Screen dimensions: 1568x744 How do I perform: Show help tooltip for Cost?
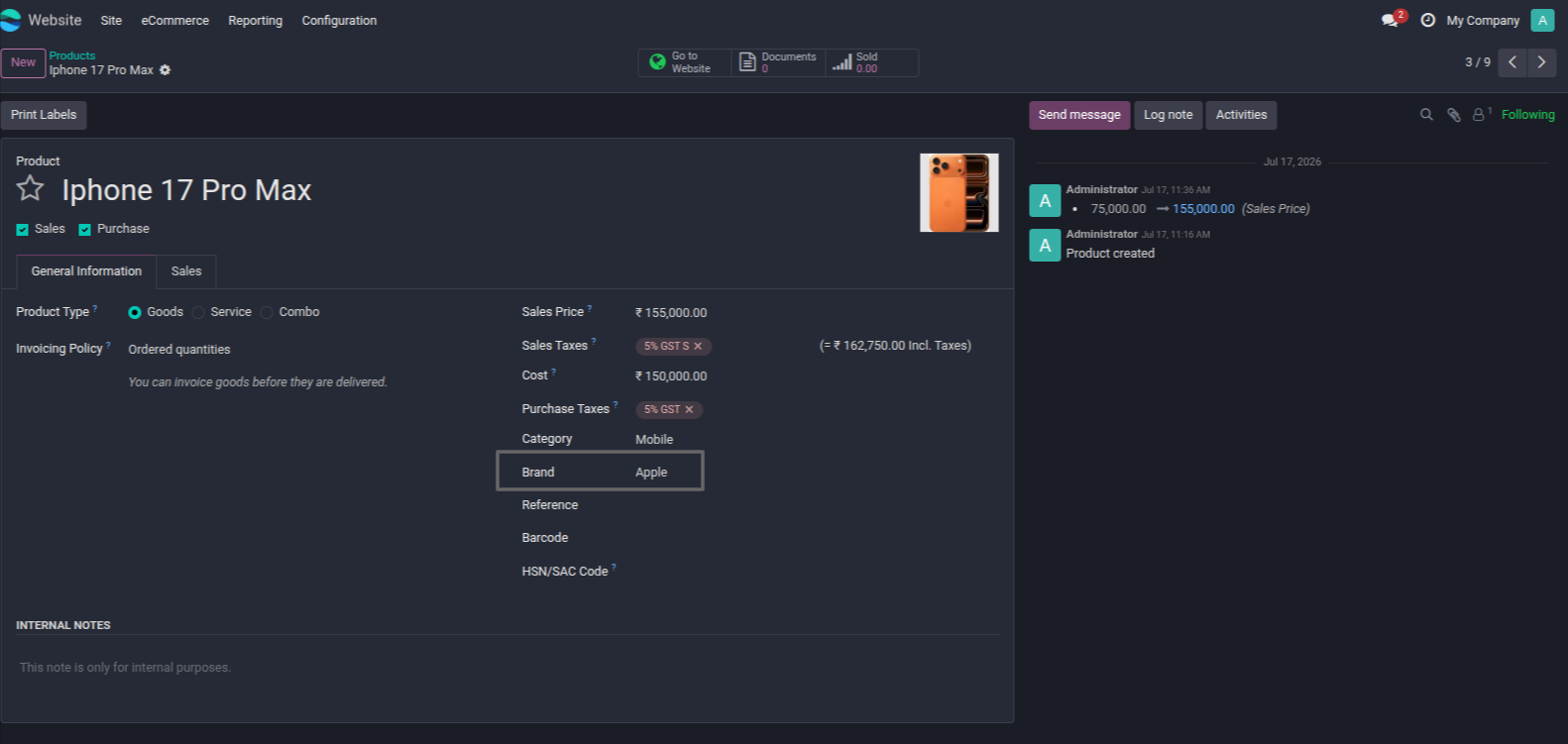pyautogui.click(x=553, y=372)
